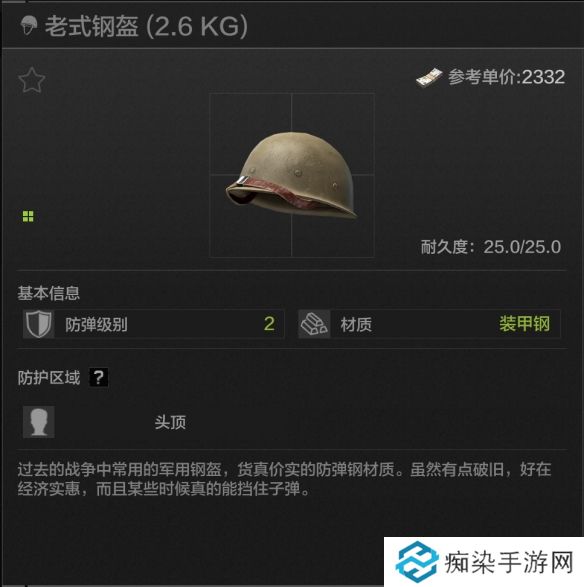Click the 痴染手游网 site name text
This screenshot has width=584, height=587.
[x=509, y=563]
